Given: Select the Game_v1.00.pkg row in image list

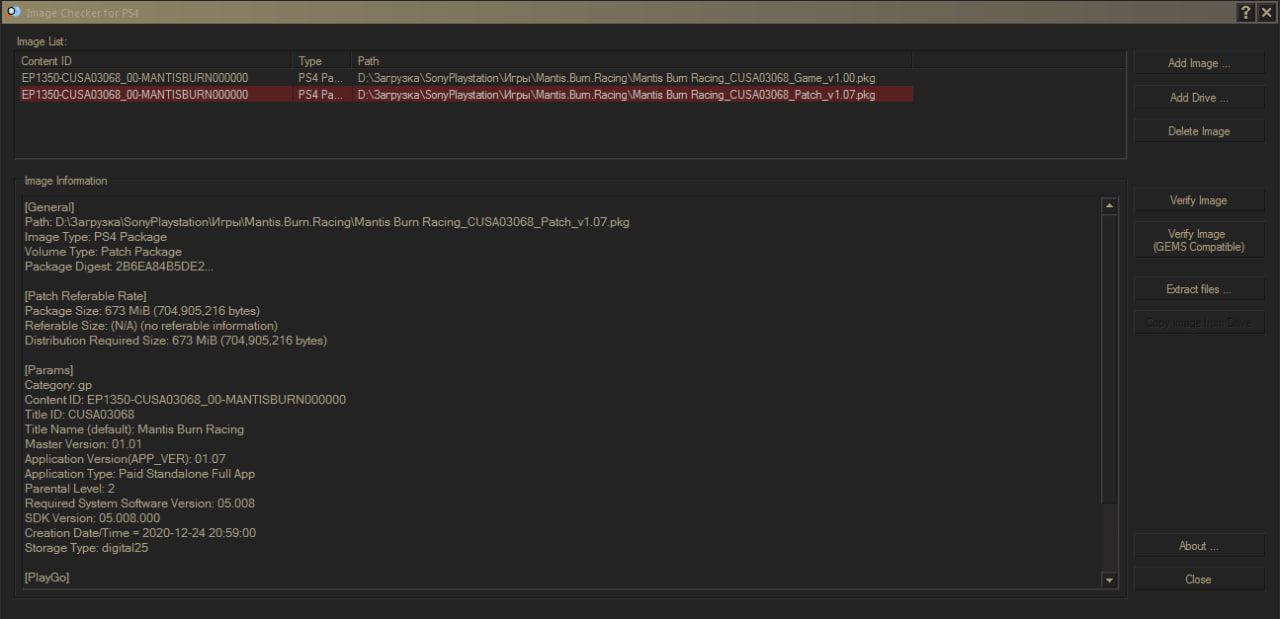Looking at the screenshot, I should [x=465, y=78].
